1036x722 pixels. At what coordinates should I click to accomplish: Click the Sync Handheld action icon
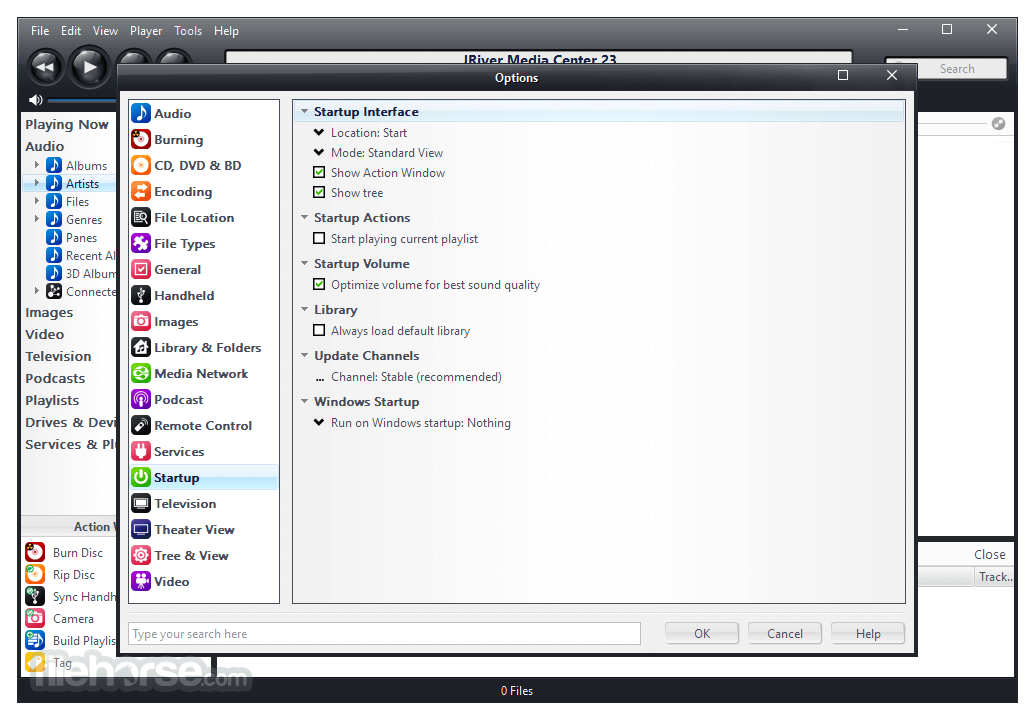pyautogui.click(x=35, y=596)
